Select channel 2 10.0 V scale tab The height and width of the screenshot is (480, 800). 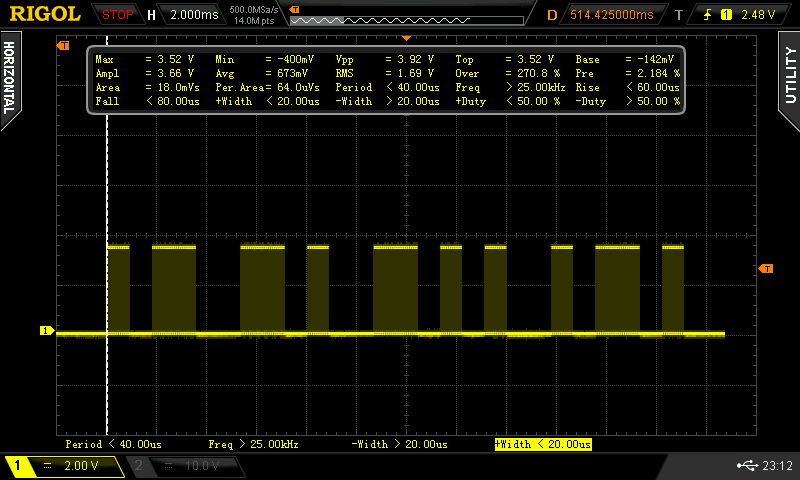tap(186, 466)
